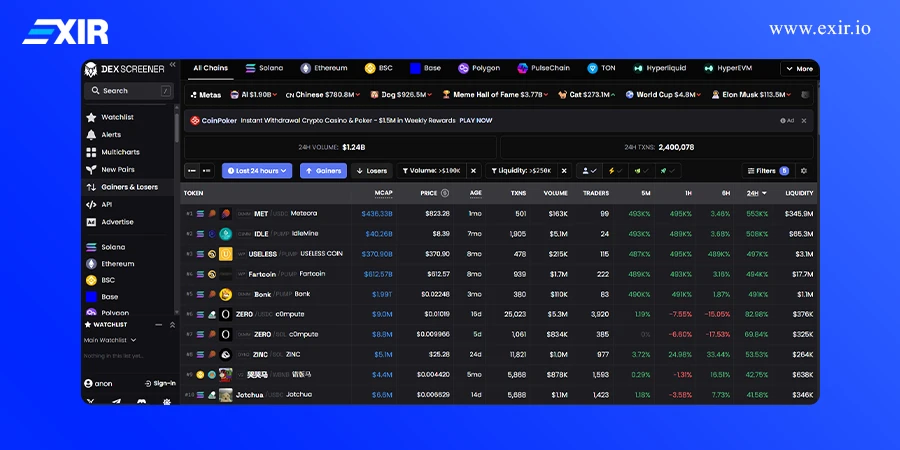Open the Last 24 hours dropdown

pyautogui.click(x=257, y=171)
